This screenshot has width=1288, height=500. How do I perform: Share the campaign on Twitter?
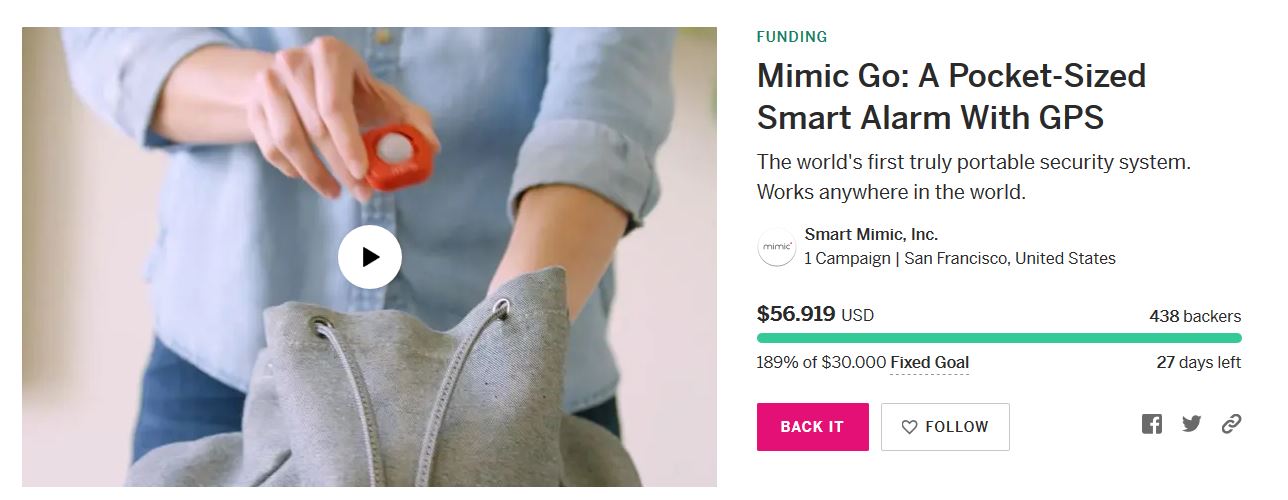pyautogui.click(x=1191, y=424)
